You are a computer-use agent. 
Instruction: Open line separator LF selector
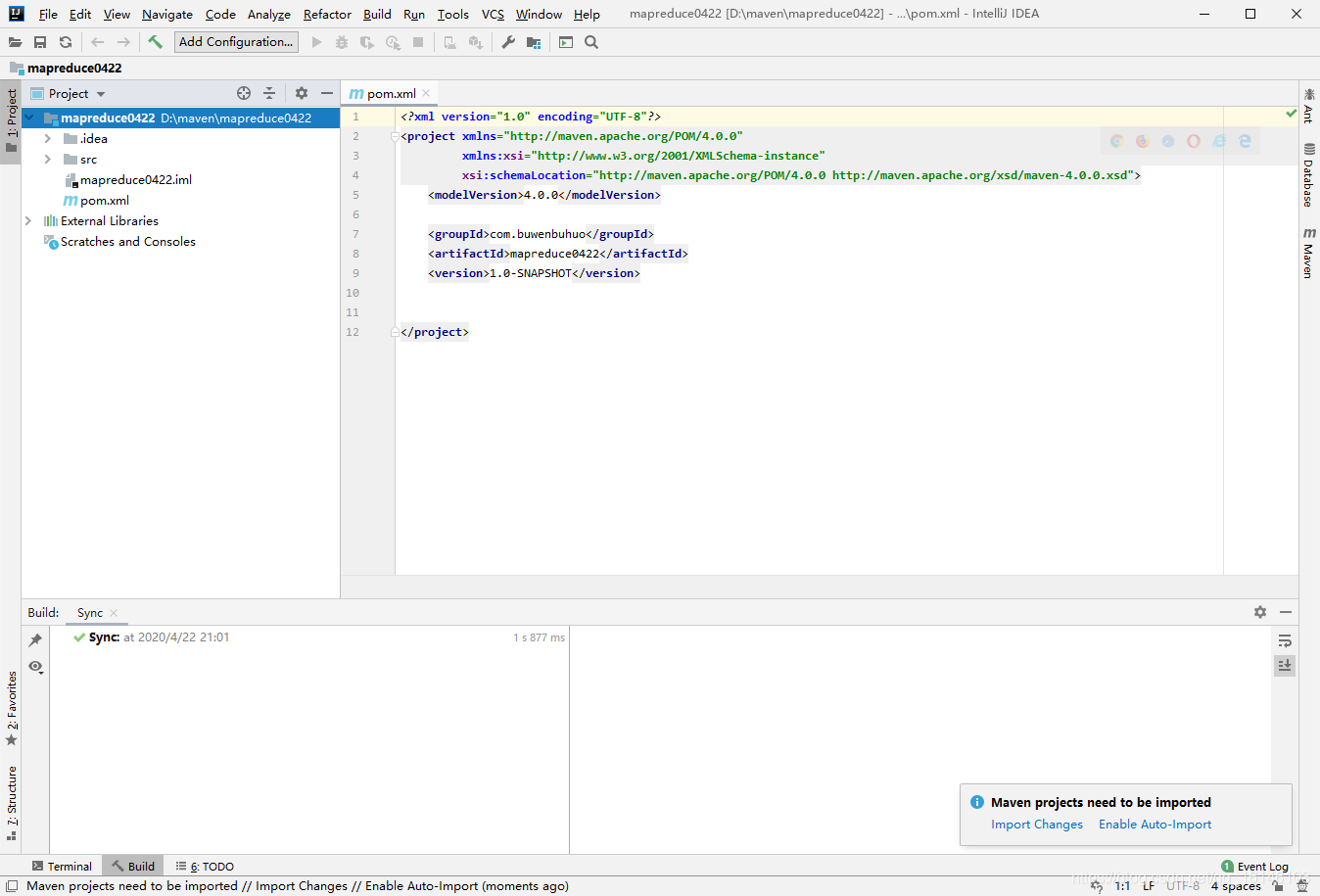click(x=1149, y=886)
